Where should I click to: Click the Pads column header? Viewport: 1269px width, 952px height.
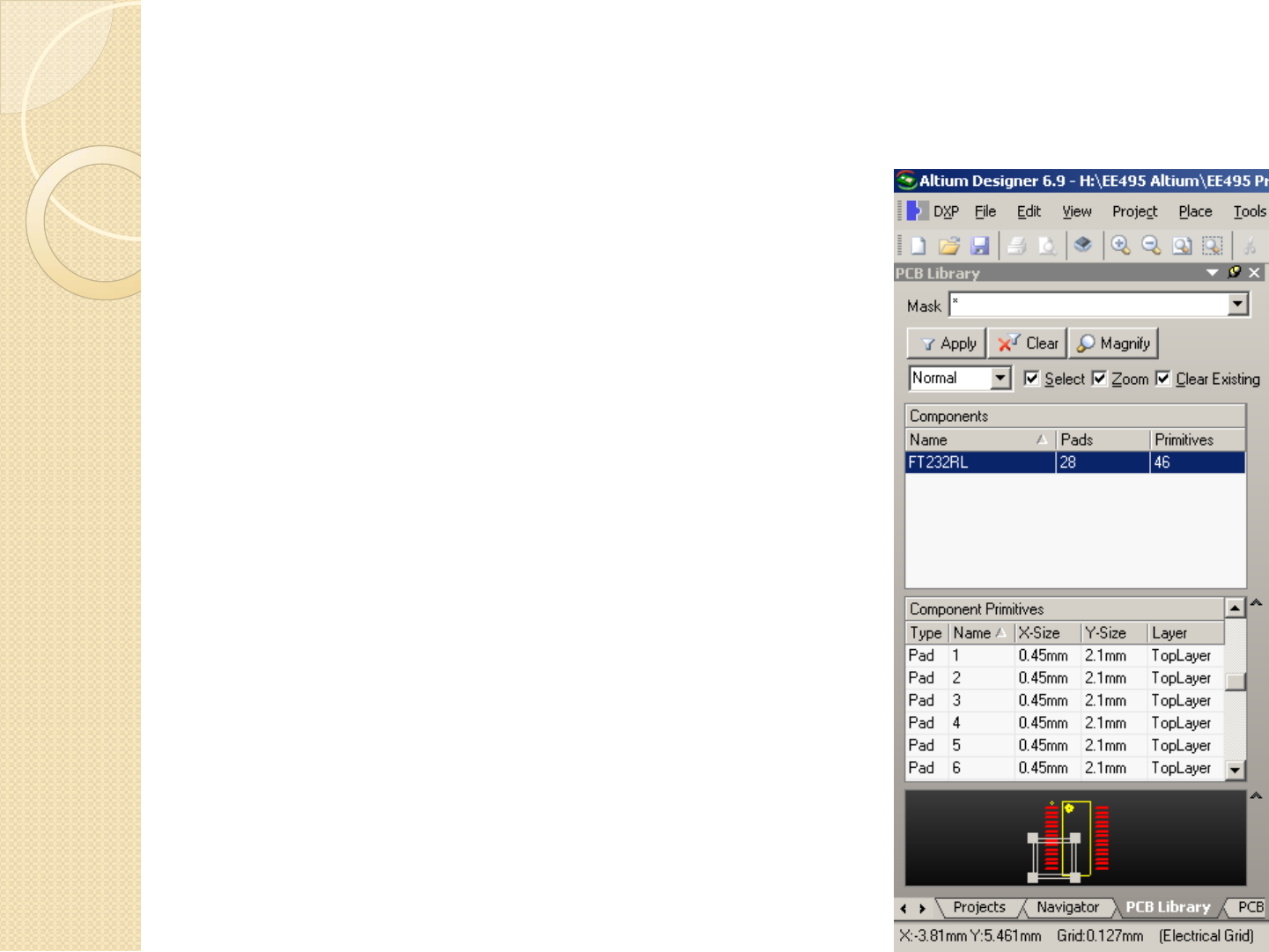(1103, 439)
